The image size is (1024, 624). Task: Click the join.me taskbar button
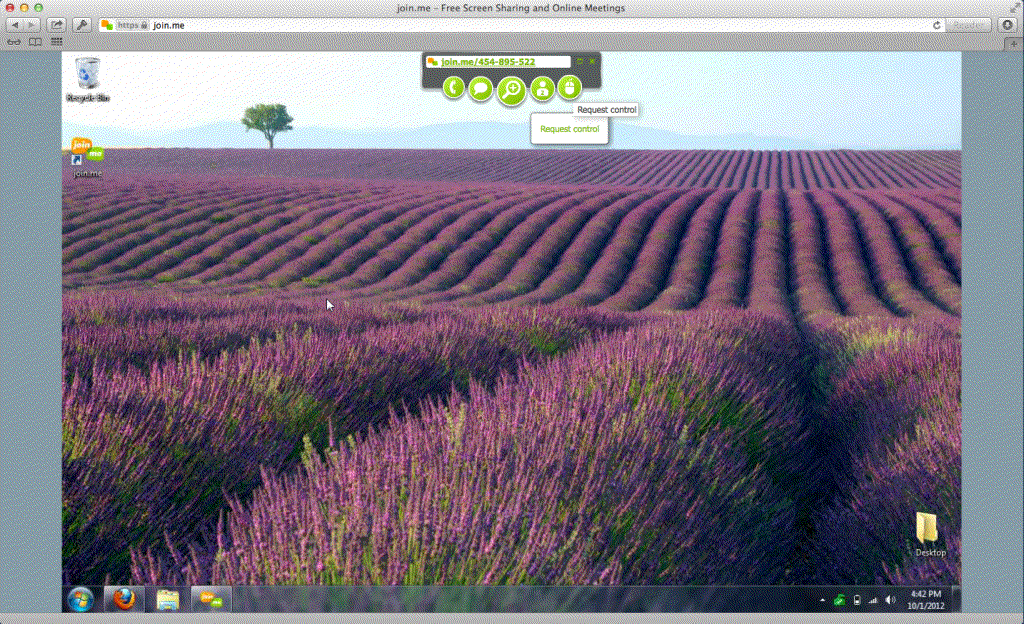click(211, 599)
